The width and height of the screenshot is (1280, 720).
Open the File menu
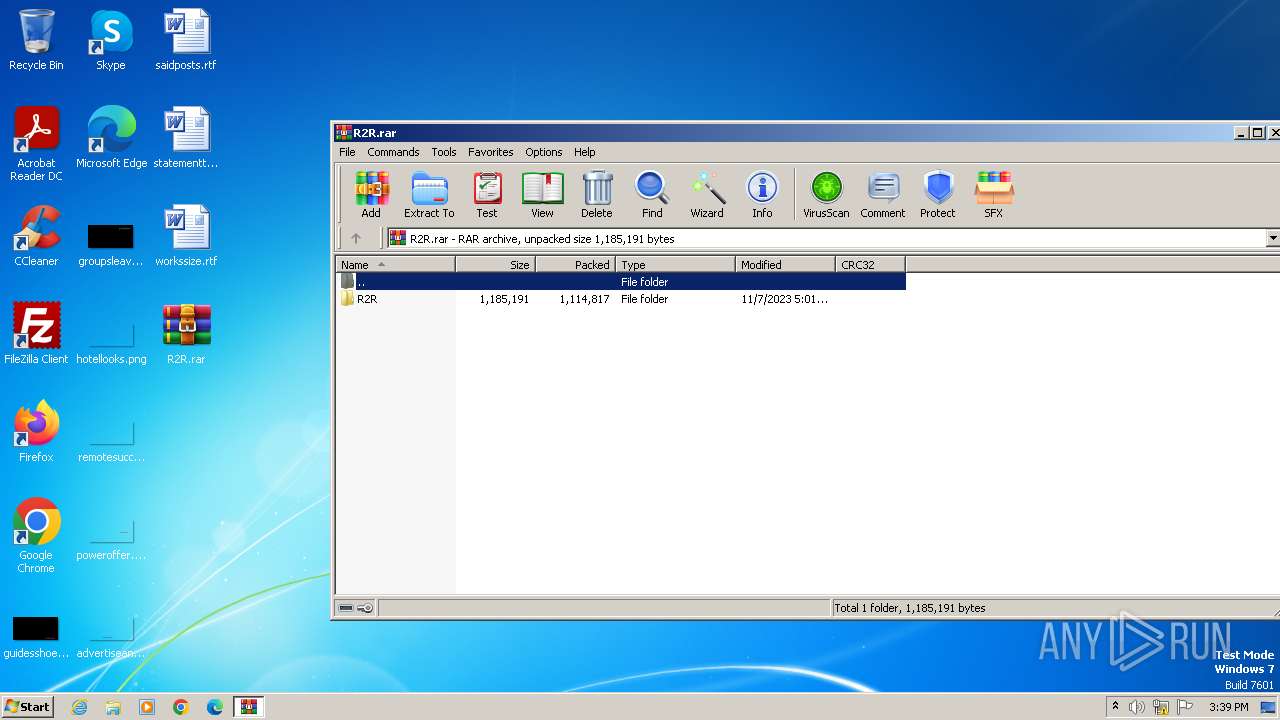coord(347,152)
